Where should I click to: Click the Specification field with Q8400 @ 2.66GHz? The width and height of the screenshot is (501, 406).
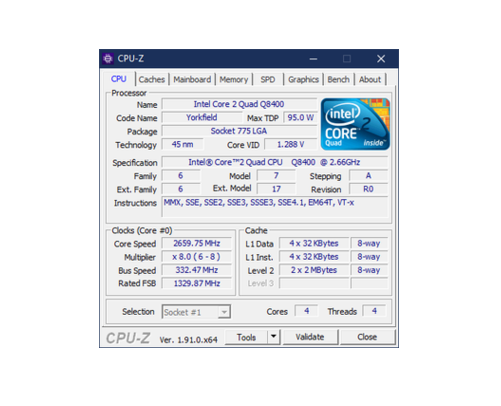(x=275, y=162)
